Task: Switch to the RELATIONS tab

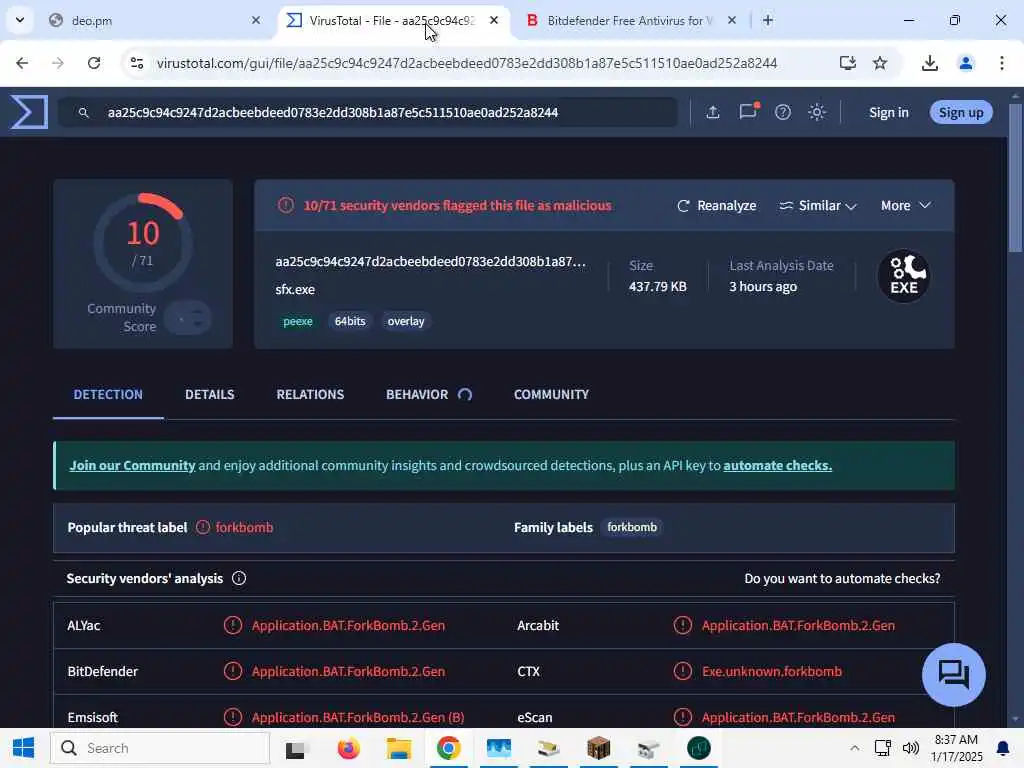Action: click(x=310, y=394)
